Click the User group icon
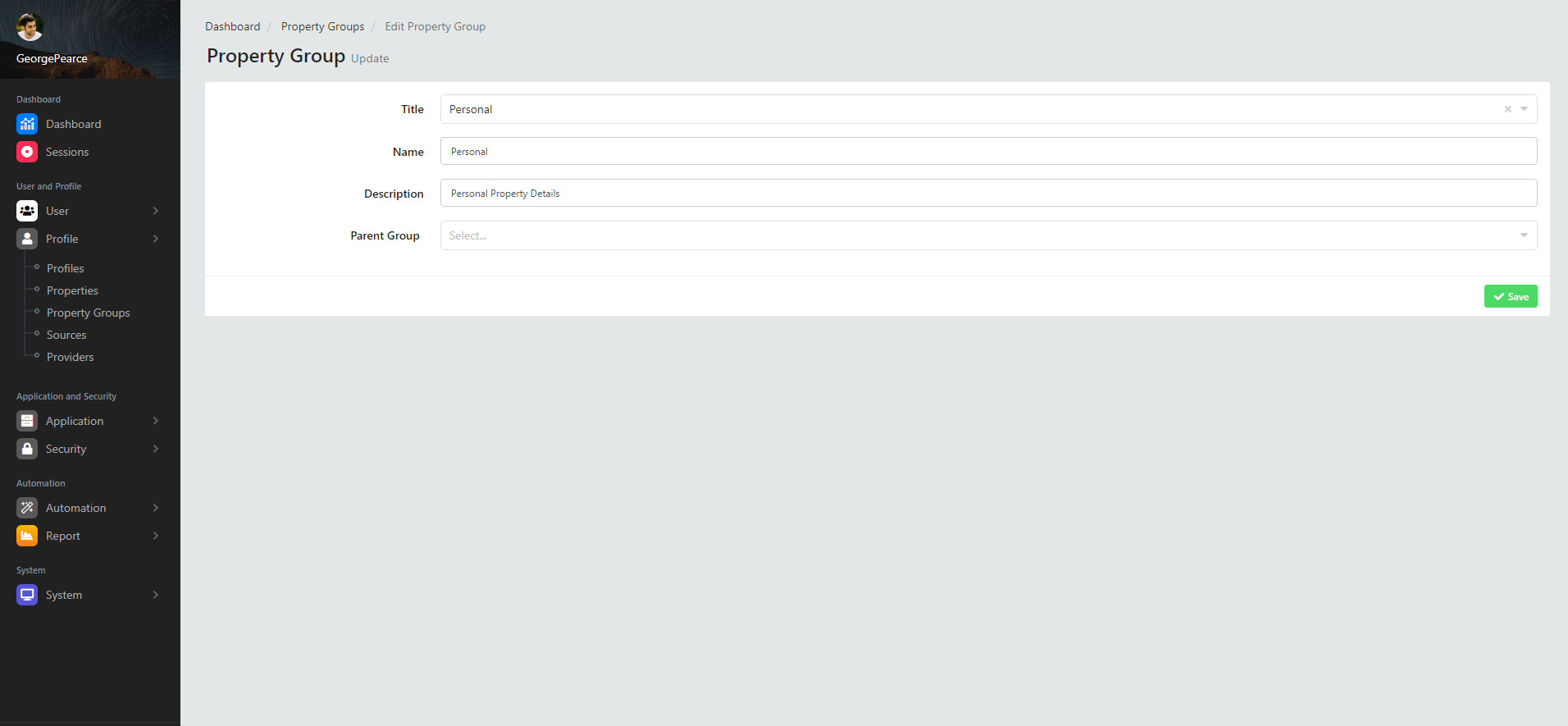 coord(27,211)
